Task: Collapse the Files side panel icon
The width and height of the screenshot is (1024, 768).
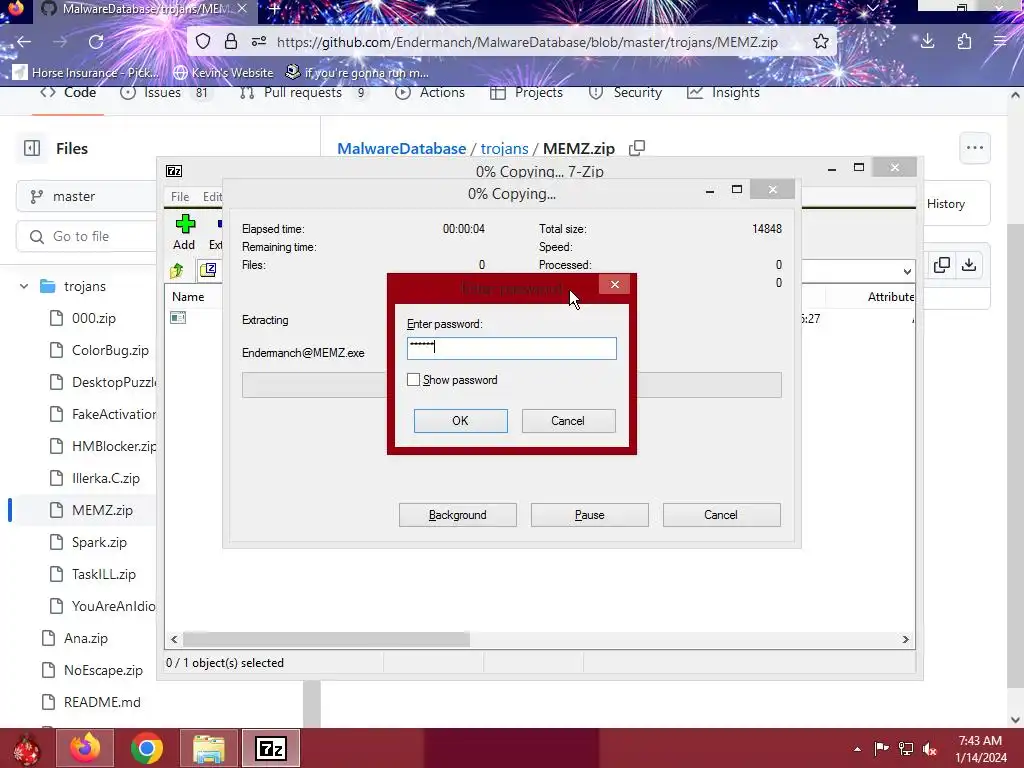Action: (32, 148)
